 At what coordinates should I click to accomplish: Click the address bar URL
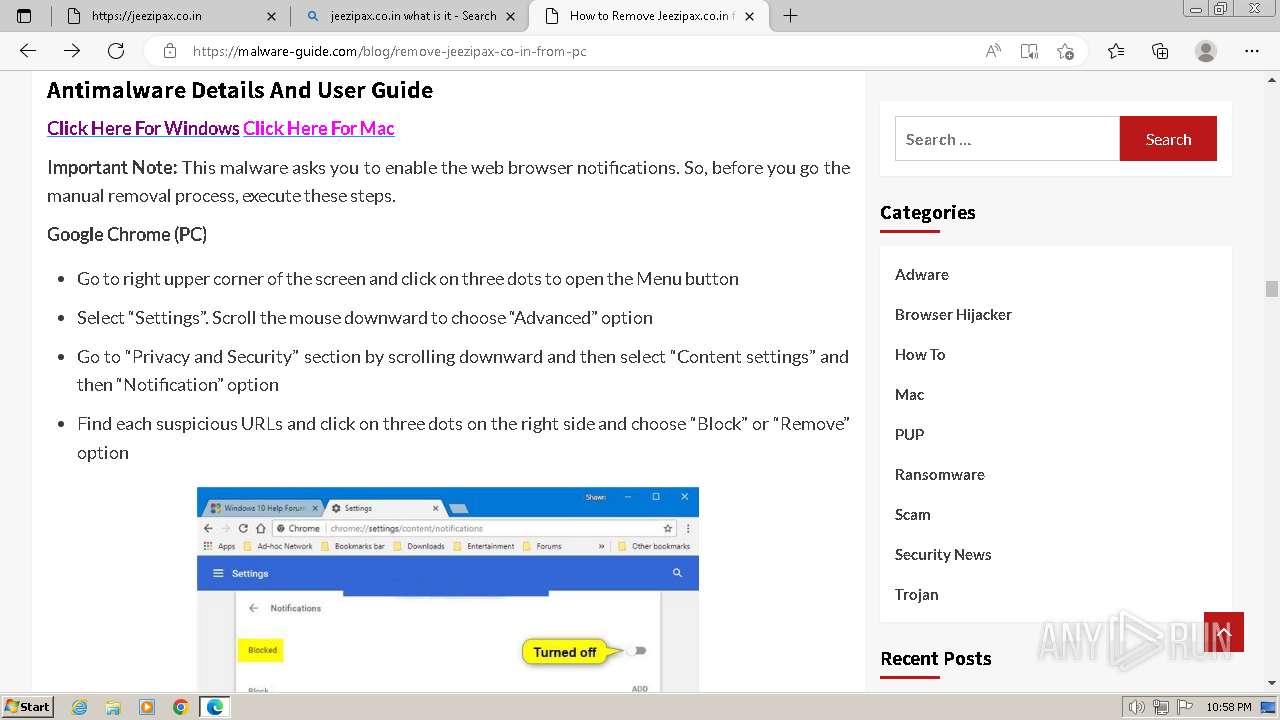[389, 51]
